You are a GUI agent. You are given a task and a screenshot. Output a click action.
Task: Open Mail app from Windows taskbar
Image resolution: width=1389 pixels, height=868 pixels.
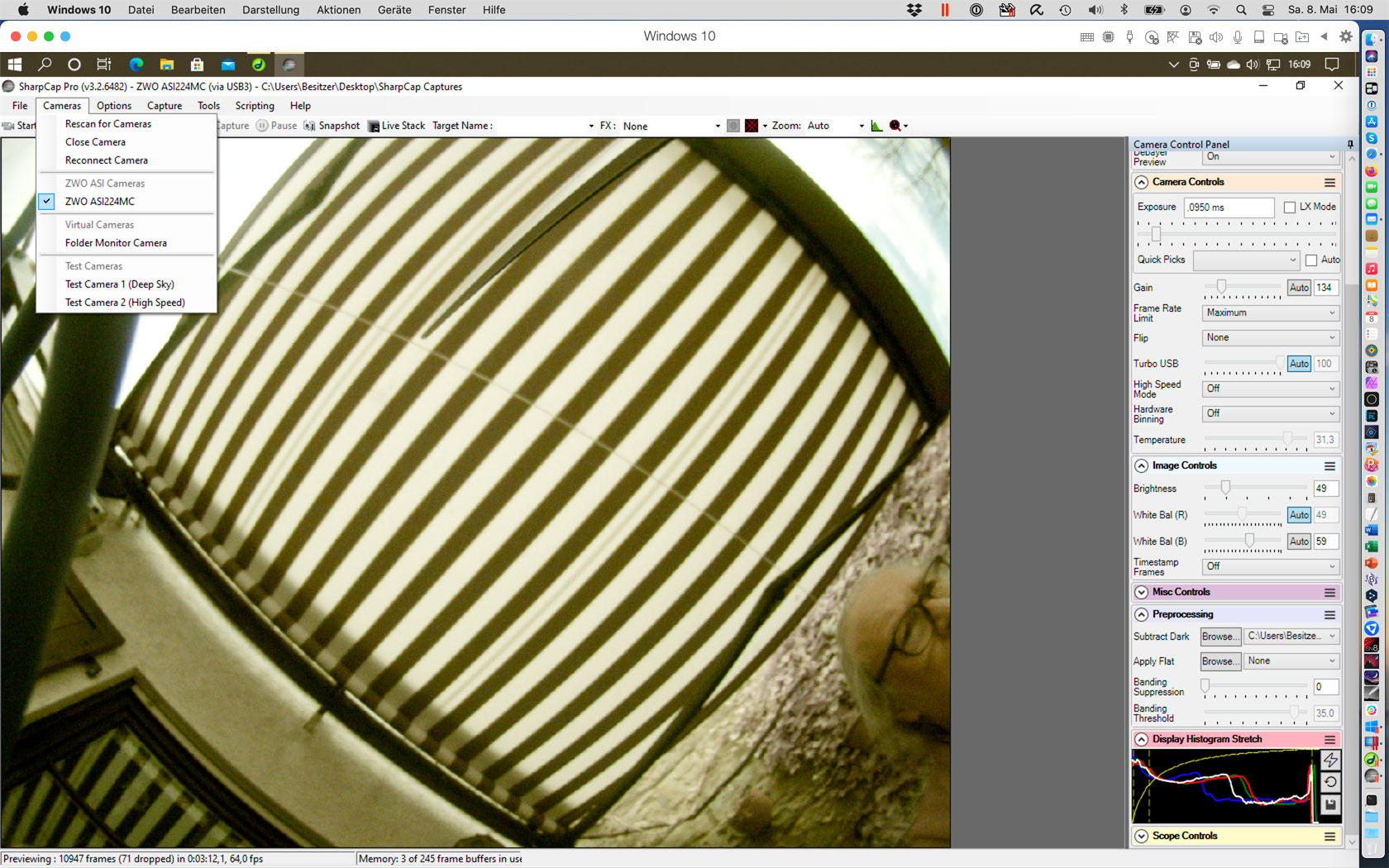pos(228,64)
